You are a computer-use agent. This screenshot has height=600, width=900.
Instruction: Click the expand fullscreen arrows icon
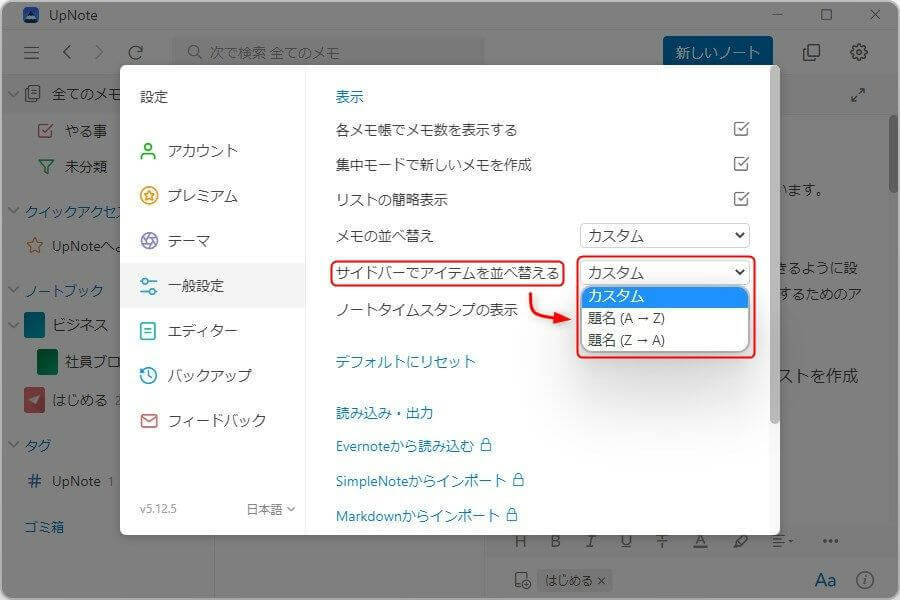click(x=858, y=95)
